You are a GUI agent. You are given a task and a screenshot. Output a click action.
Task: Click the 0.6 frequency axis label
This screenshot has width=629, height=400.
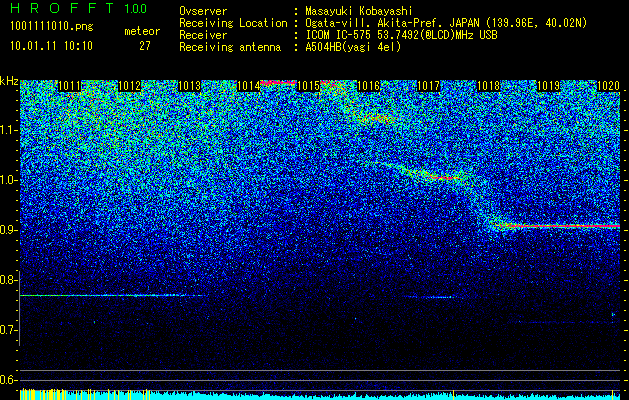[8, 380]
